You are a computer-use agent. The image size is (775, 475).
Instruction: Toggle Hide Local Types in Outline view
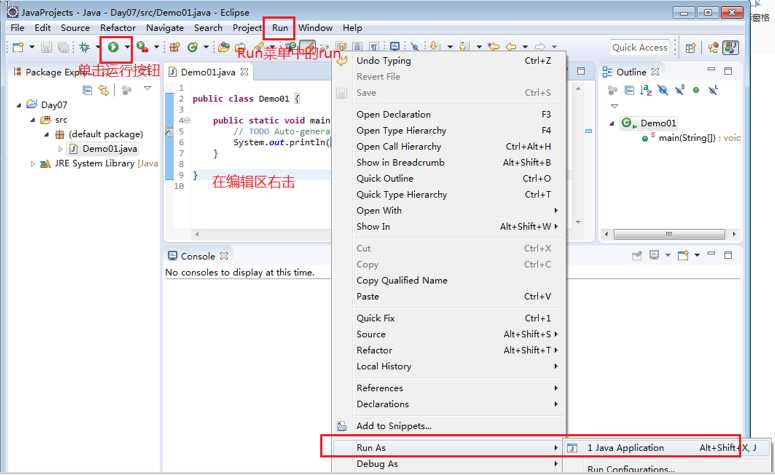pos(713,90)
